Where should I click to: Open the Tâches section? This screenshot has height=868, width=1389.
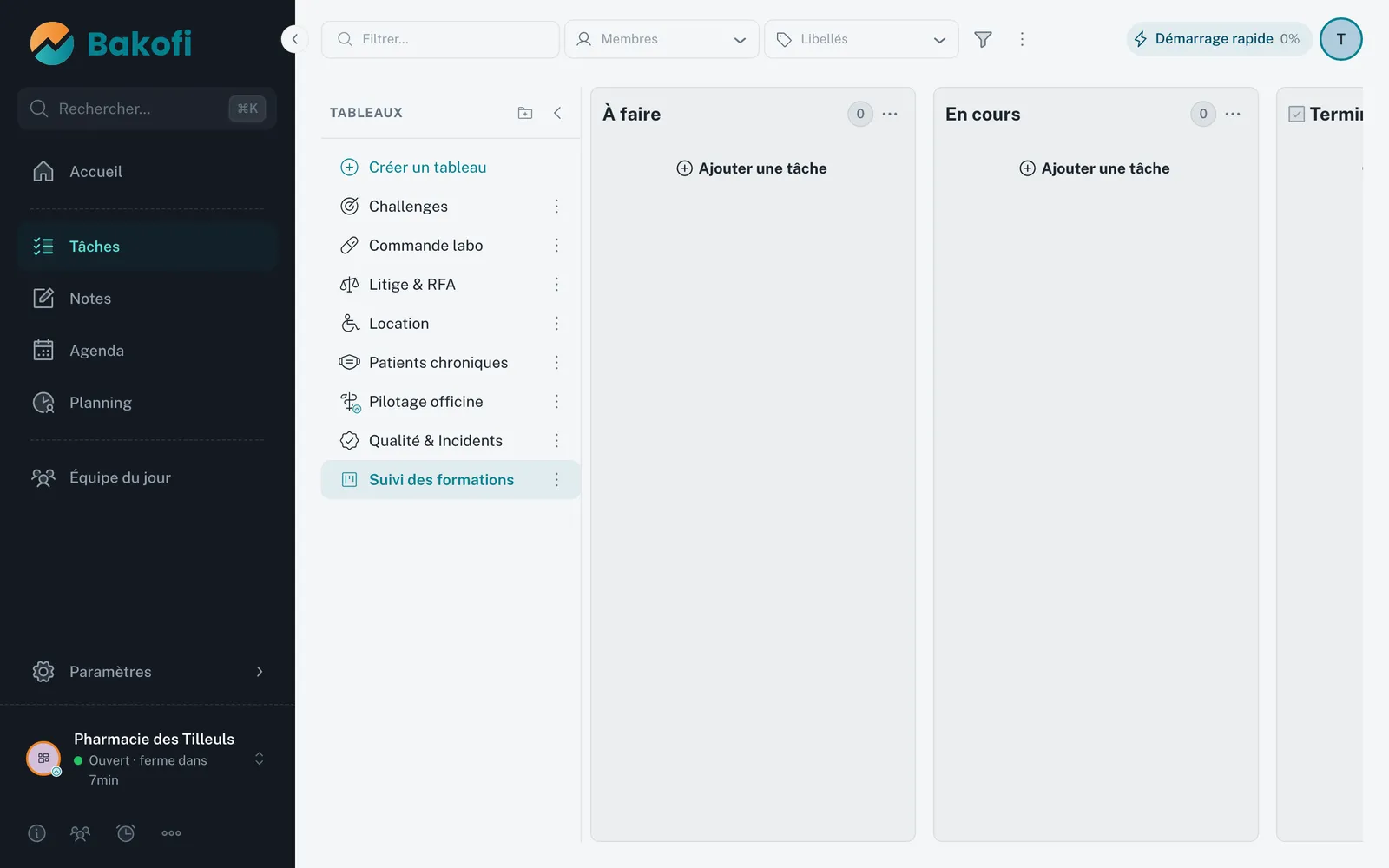pyautogui.click(x=148, y=247)
